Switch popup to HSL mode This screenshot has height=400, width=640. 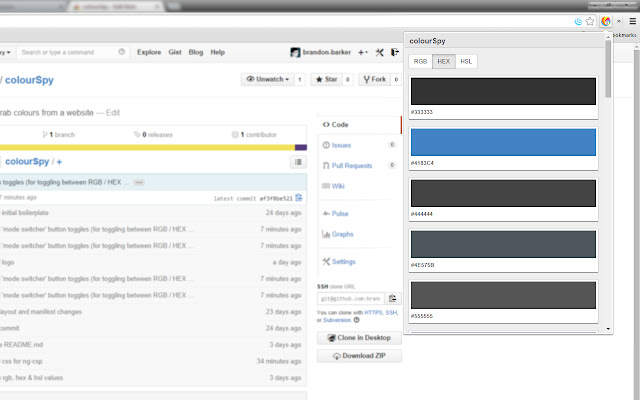(x=466, y=62)
